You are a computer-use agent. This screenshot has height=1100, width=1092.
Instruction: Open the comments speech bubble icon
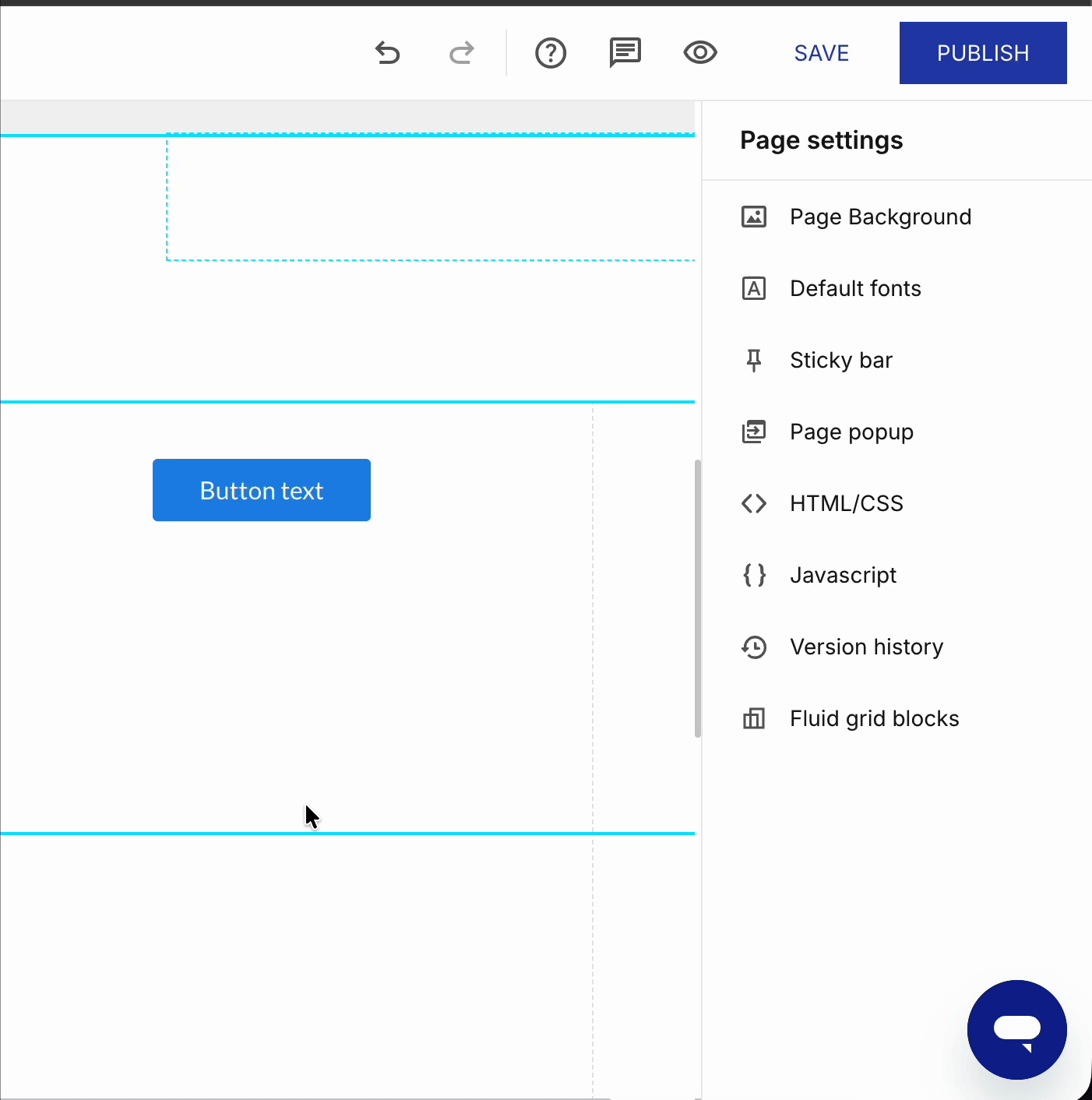click(x=625, y=53)
